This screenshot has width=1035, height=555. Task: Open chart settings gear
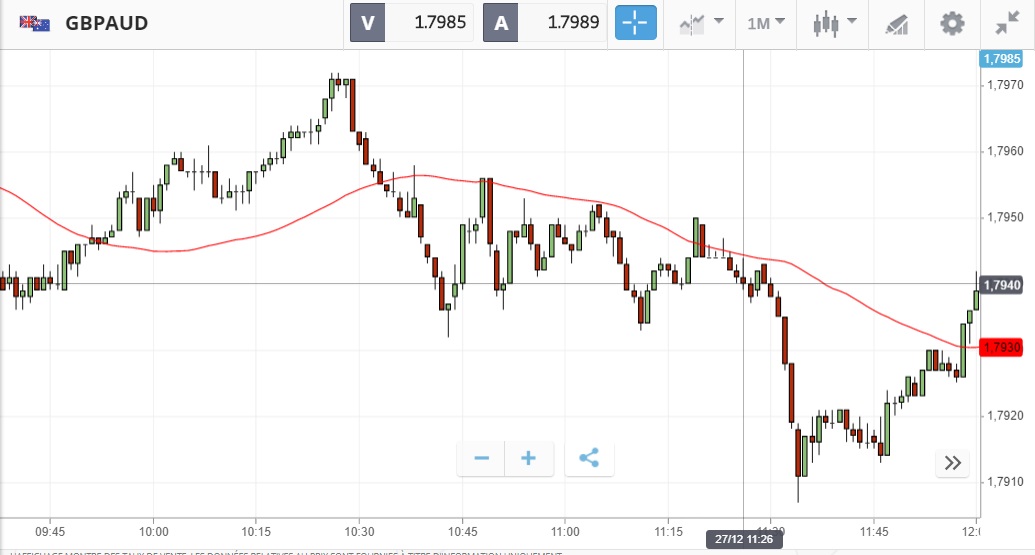[x=952, y=23]
